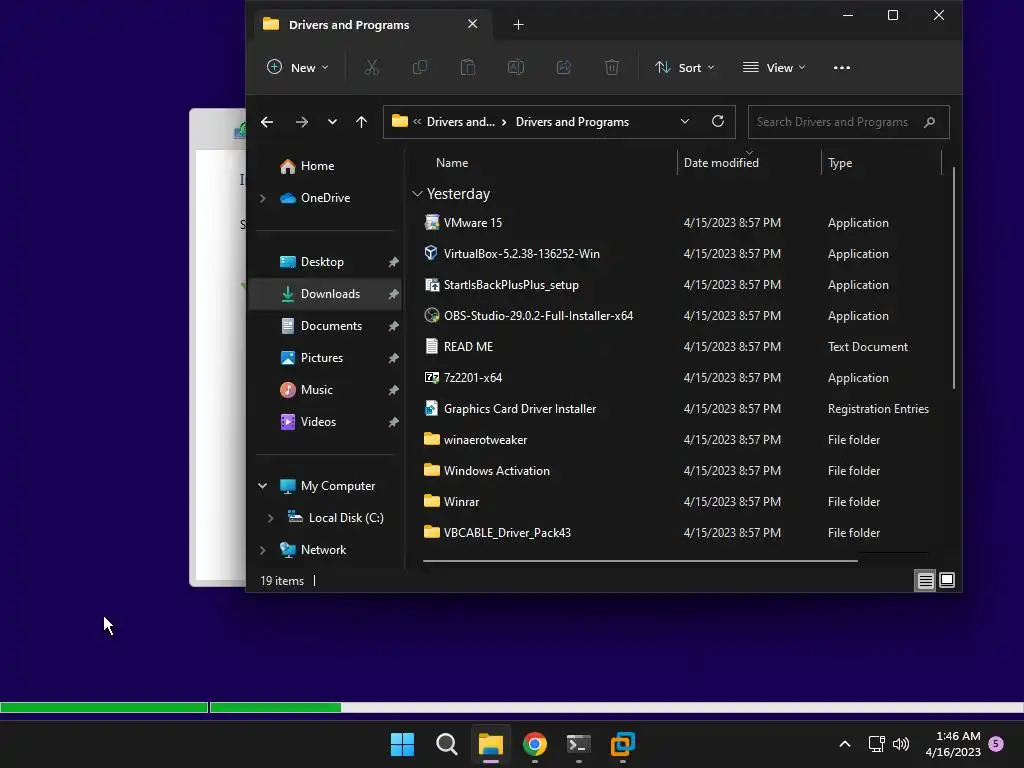The width and height of the screenshot is (1024, 768).
Task: Open the terminal app from taskbar
Action: point(579,744)
